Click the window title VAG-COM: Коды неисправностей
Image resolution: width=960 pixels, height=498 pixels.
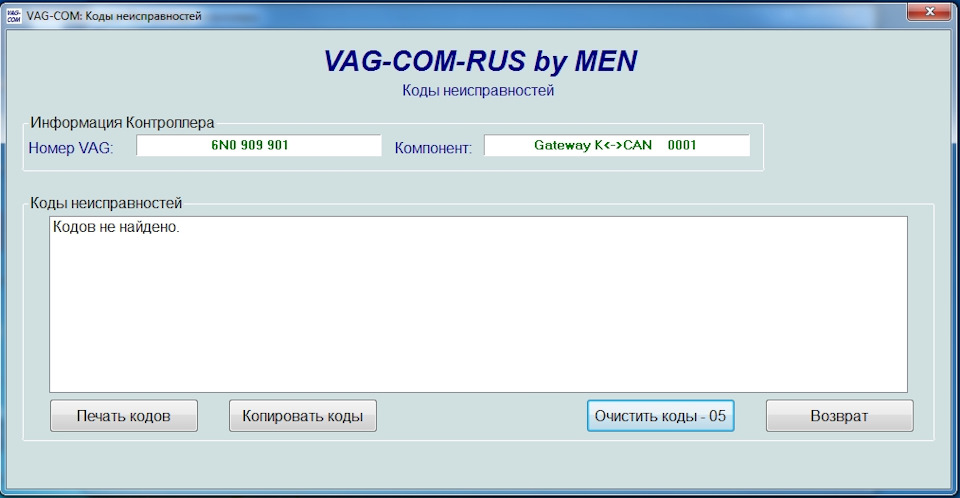[114, 16]
